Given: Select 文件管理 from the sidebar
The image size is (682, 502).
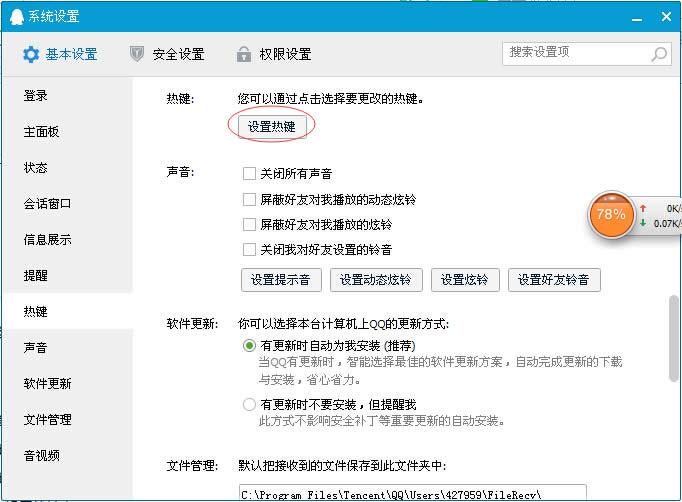Looking at the screenshot, I should pyautogui.click(x=48, y=420).
